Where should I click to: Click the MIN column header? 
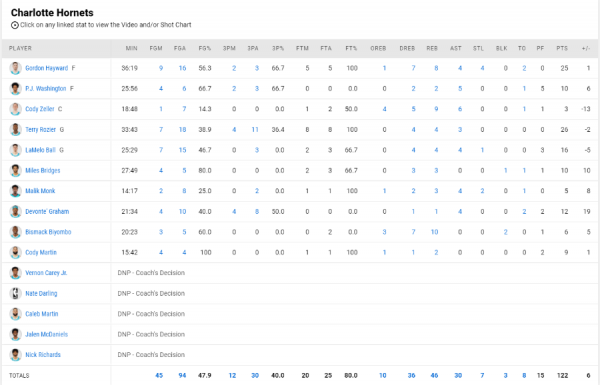132,49
